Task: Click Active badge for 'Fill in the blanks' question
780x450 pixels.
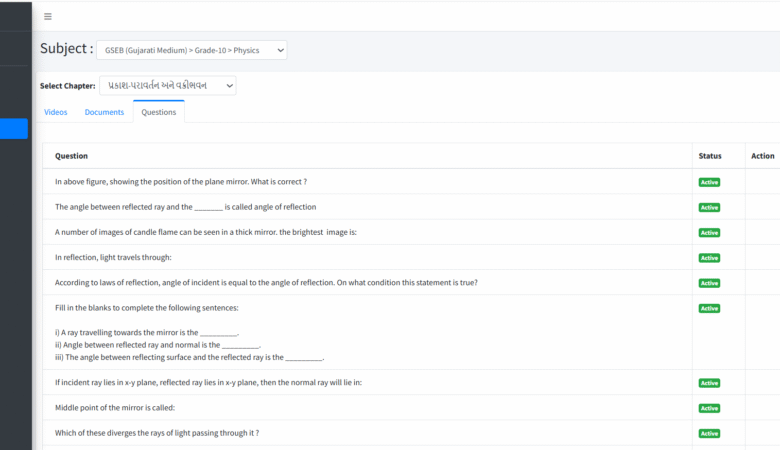Action: 709,308
